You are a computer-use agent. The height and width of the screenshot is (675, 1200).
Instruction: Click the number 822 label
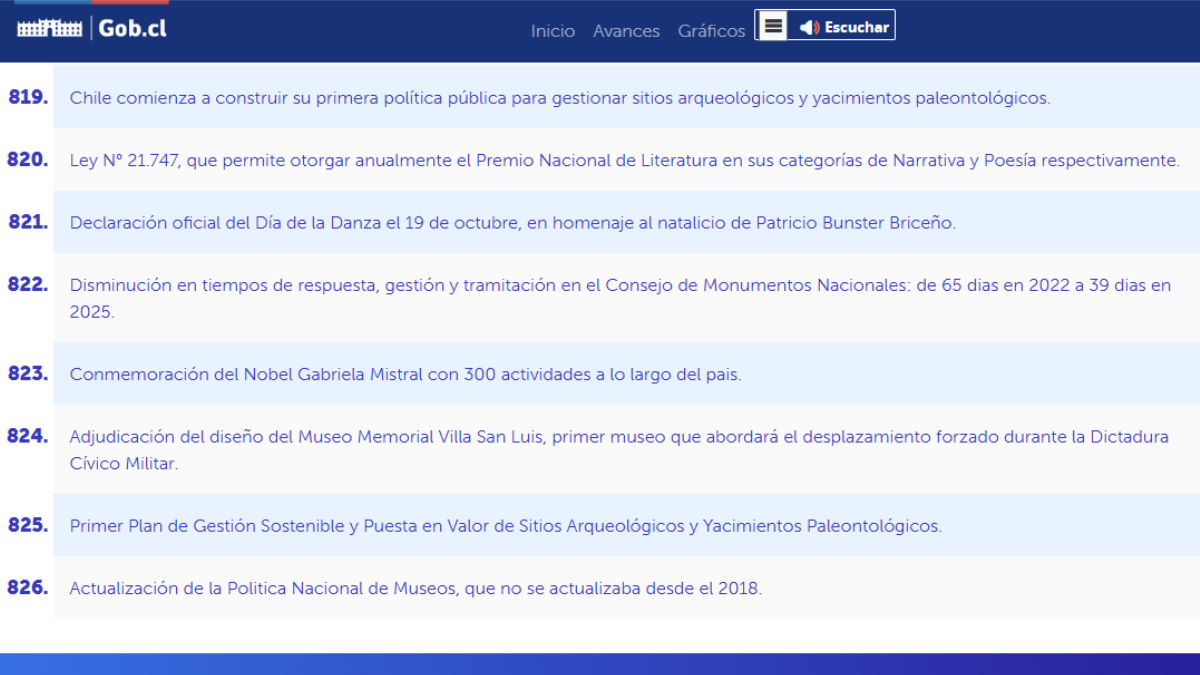(x=28, y=284)
